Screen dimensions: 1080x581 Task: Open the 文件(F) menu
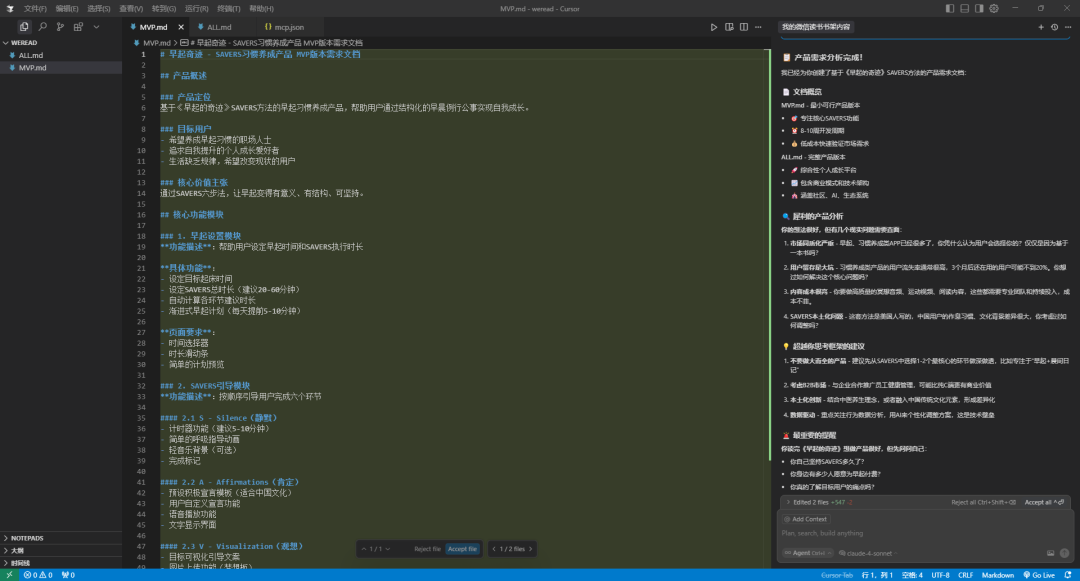35,9
